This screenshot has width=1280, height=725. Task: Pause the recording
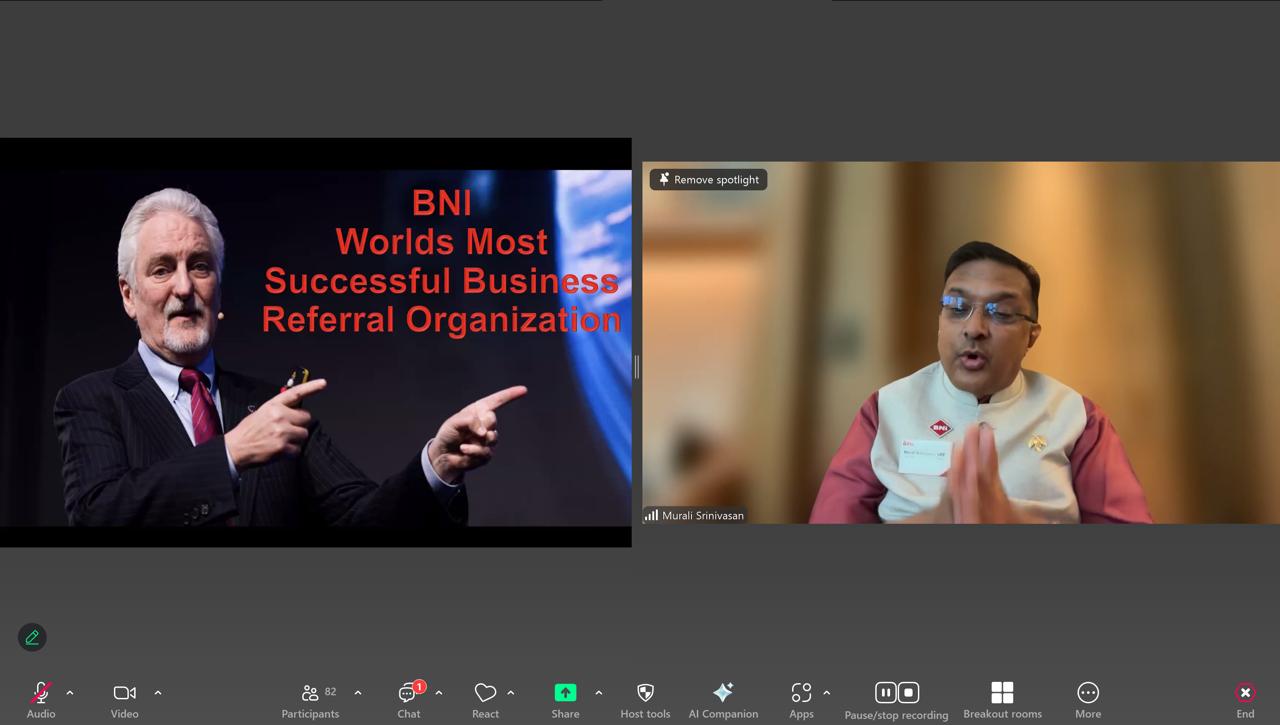885,692
